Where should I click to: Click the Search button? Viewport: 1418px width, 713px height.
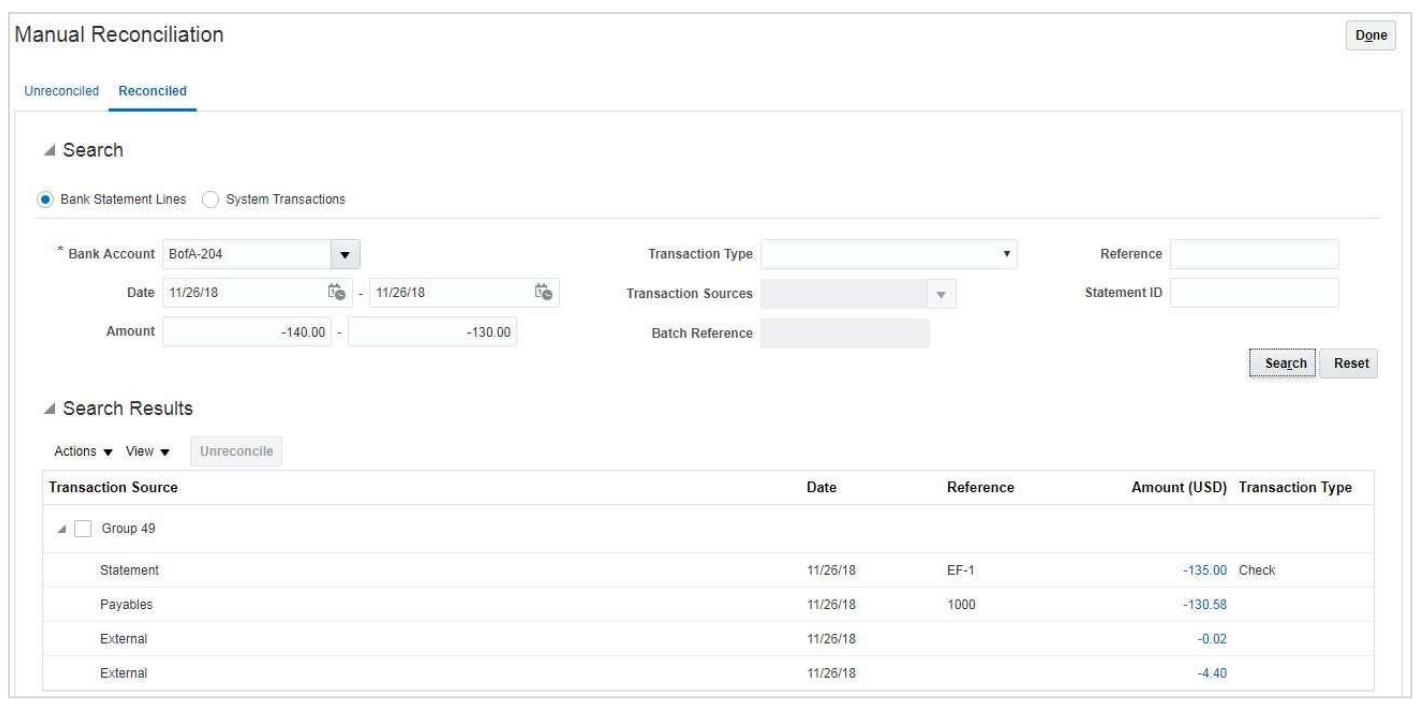[x=1281, y=363]
